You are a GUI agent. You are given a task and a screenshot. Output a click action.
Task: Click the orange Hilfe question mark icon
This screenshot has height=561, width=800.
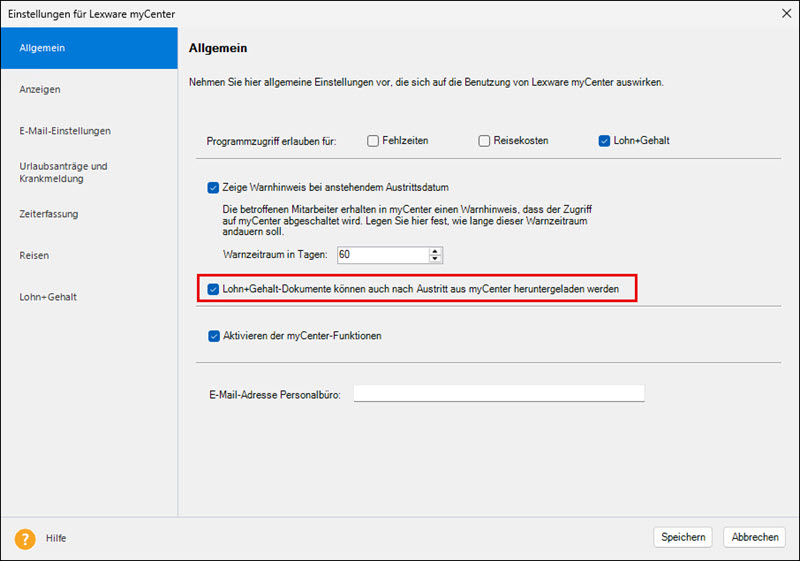click(x=25, y=539)
